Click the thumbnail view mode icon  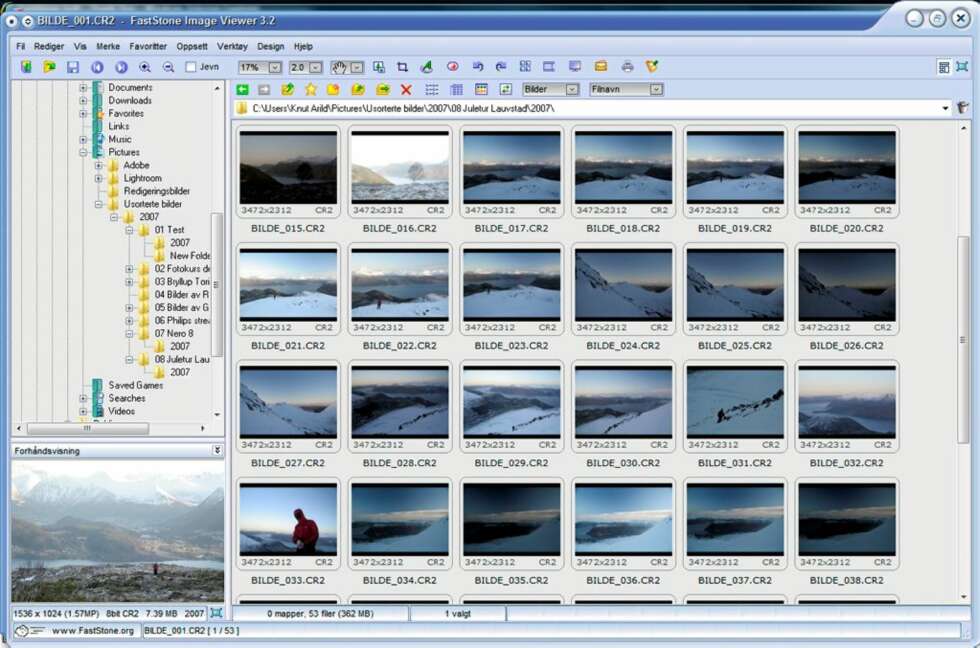coord(481,90)
